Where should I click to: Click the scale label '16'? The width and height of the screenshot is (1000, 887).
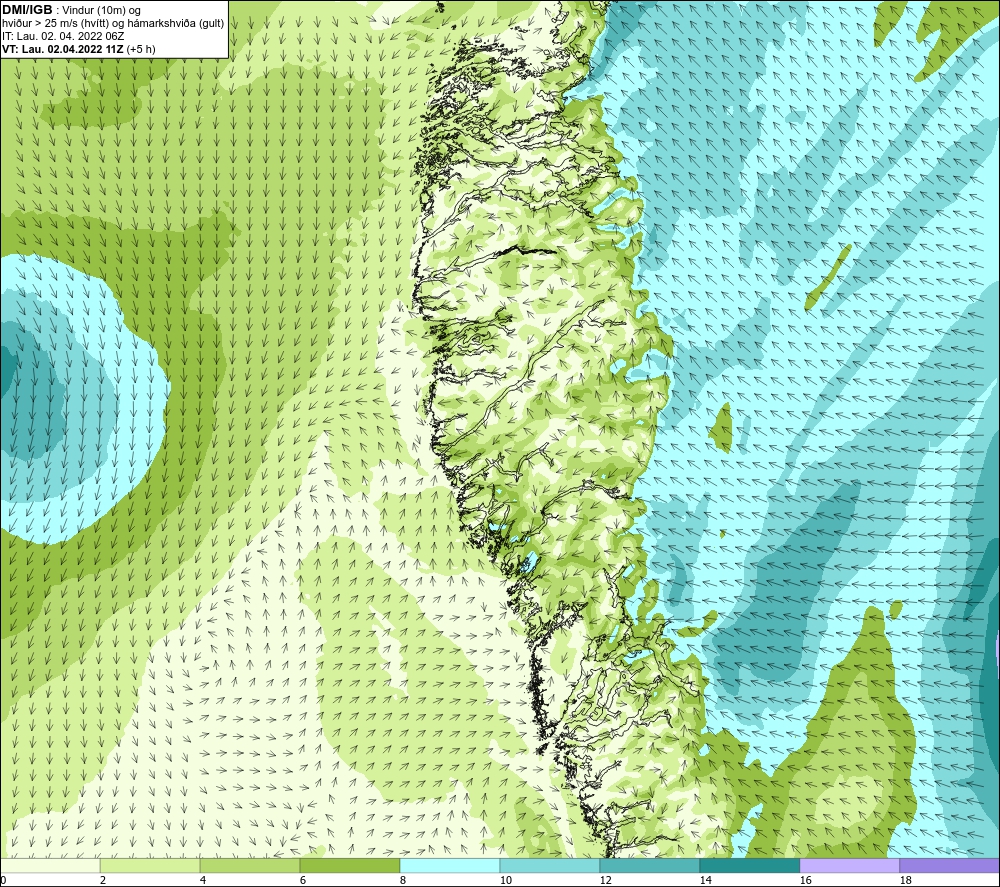(x=805, y=881)
